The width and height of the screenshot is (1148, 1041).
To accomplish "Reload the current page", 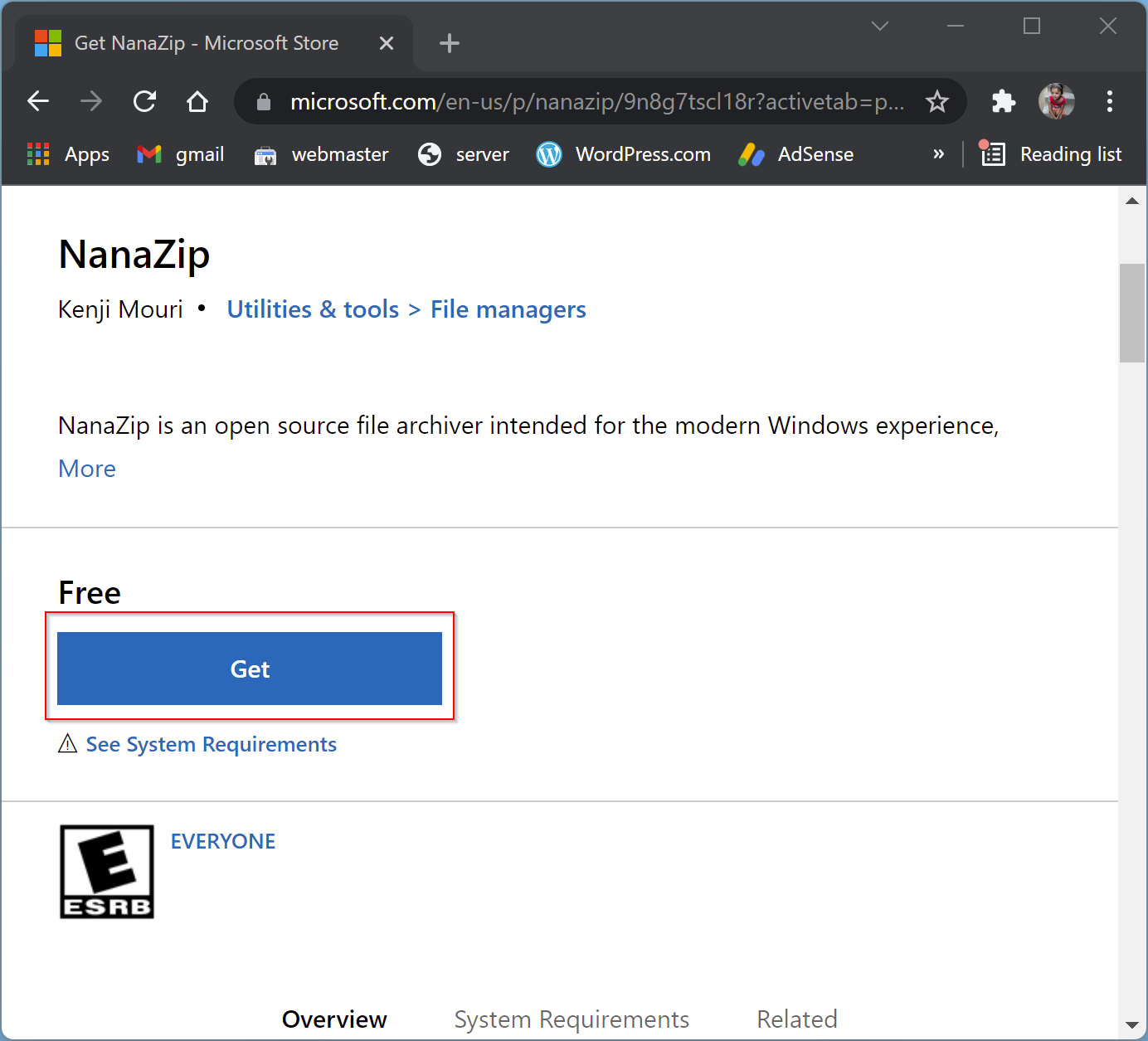I will click(144, 101).
